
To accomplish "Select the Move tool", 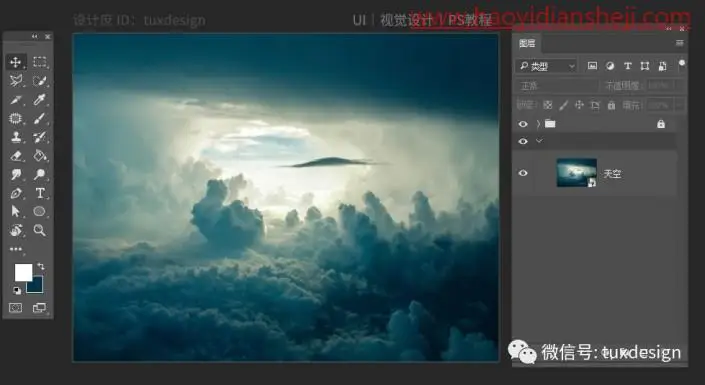I will point(16,62).
